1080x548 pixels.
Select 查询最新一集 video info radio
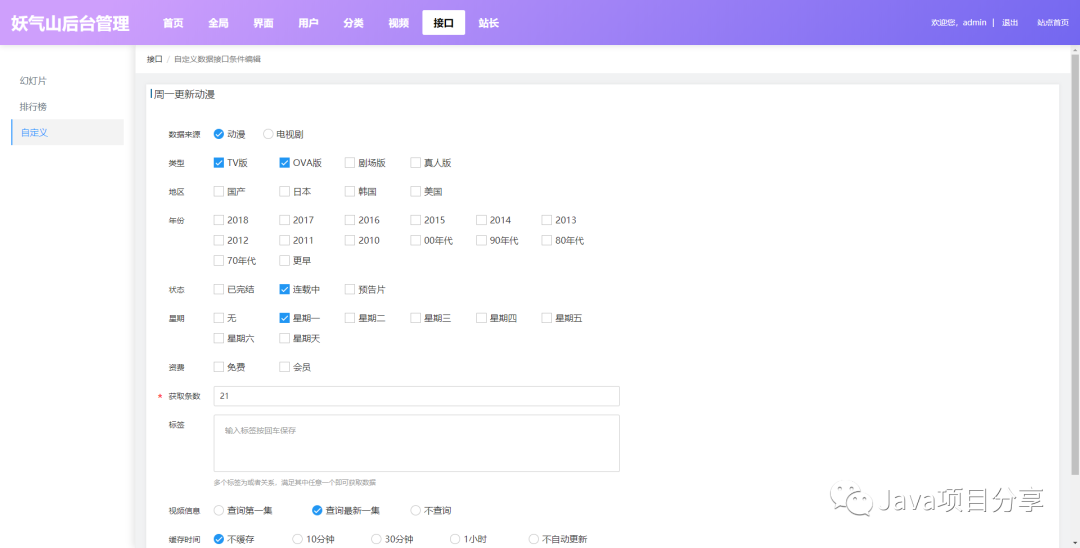pos(317,510)
